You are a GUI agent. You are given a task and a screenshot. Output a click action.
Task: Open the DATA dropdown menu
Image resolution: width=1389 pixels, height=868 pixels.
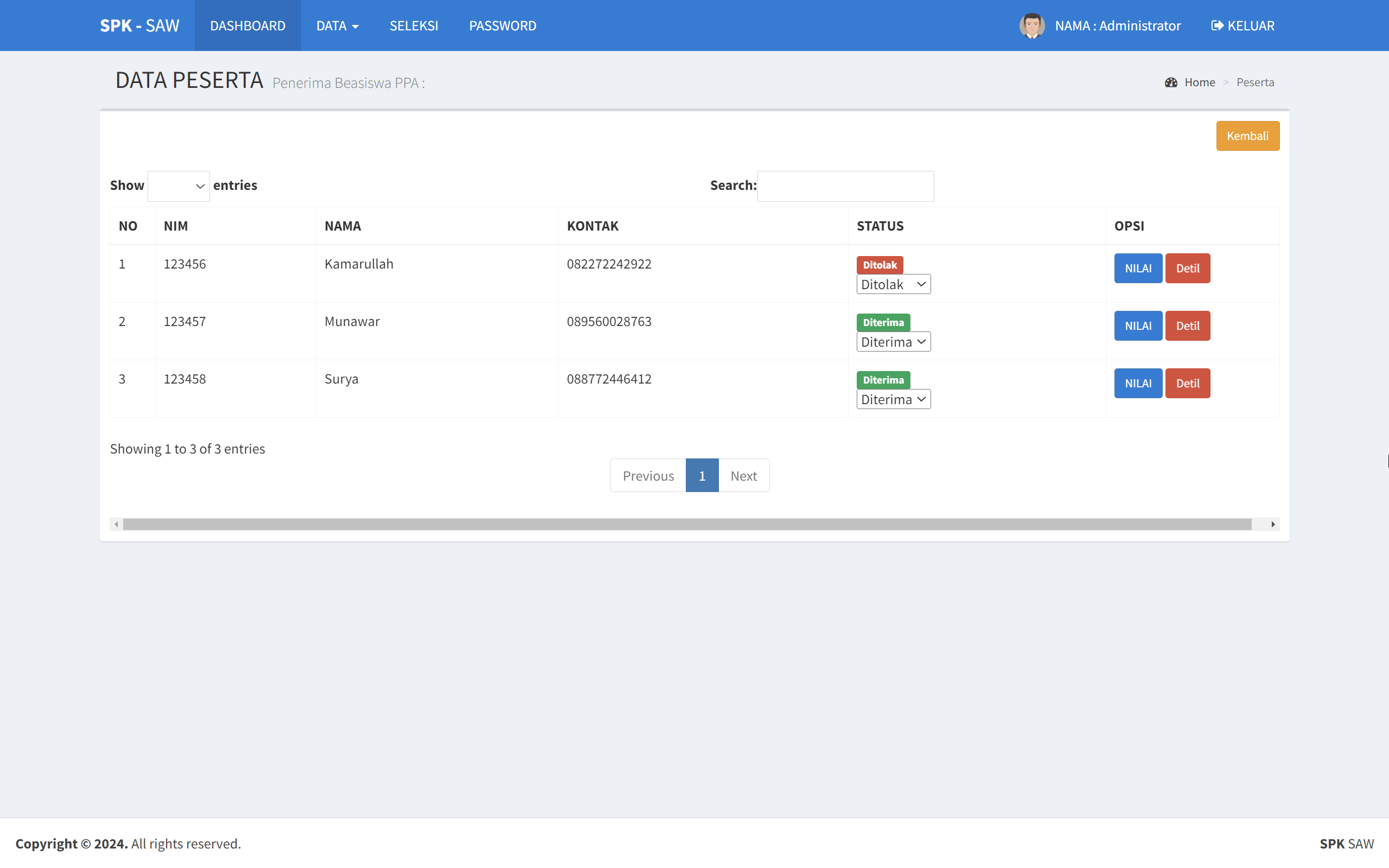click(337, 25)
